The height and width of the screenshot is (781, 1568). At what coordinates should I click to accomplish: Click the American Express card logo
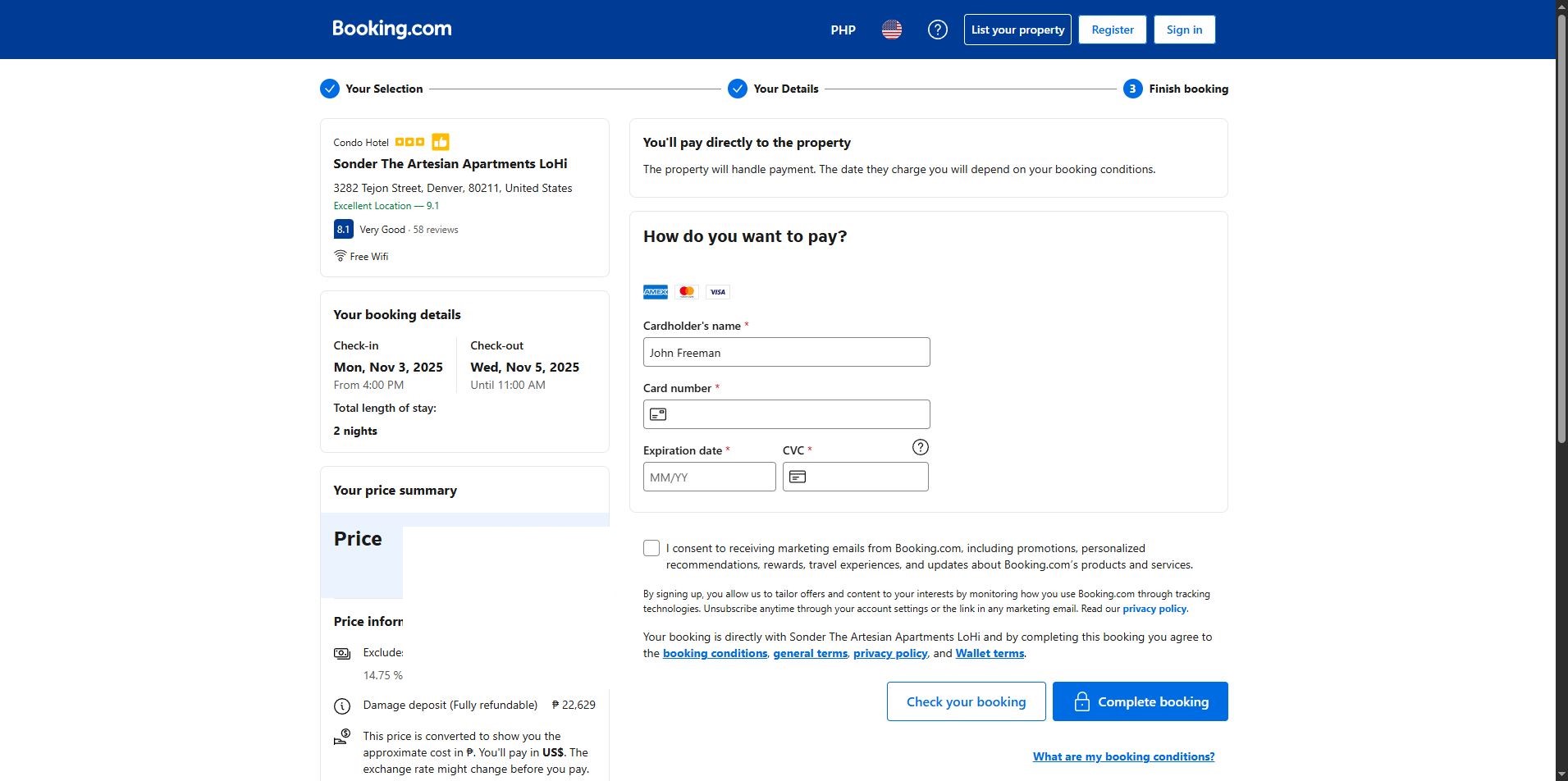point(656,292)
